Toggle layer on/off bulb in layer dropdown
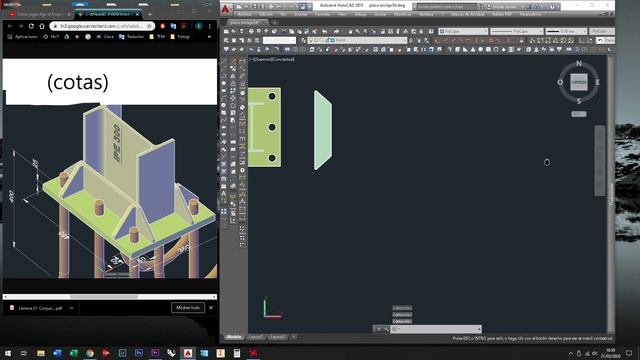The width and height of the screenshot is (640, 360). pyautogui.click(x=311, y=40)
